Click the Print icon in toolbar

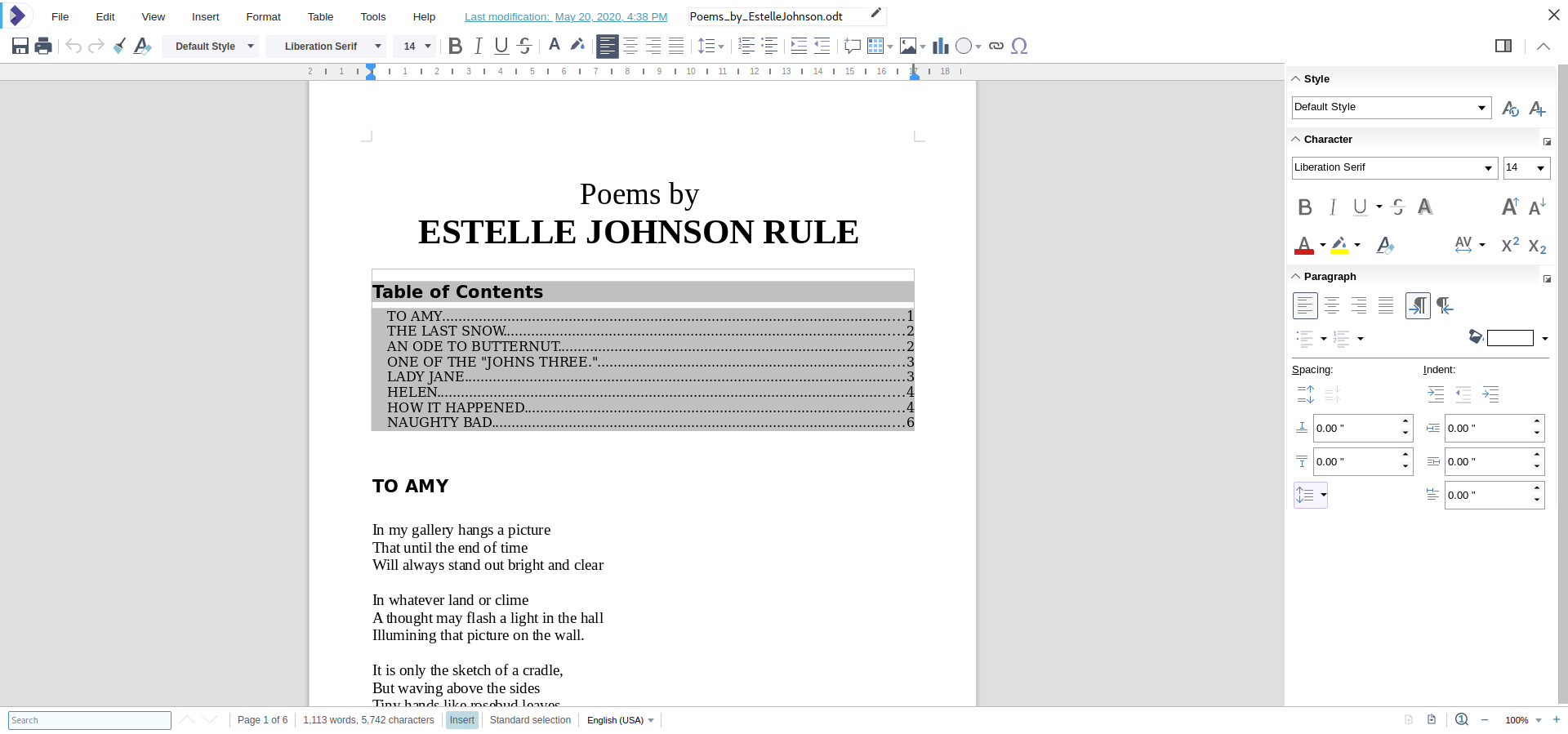click(x=44, y=46)
